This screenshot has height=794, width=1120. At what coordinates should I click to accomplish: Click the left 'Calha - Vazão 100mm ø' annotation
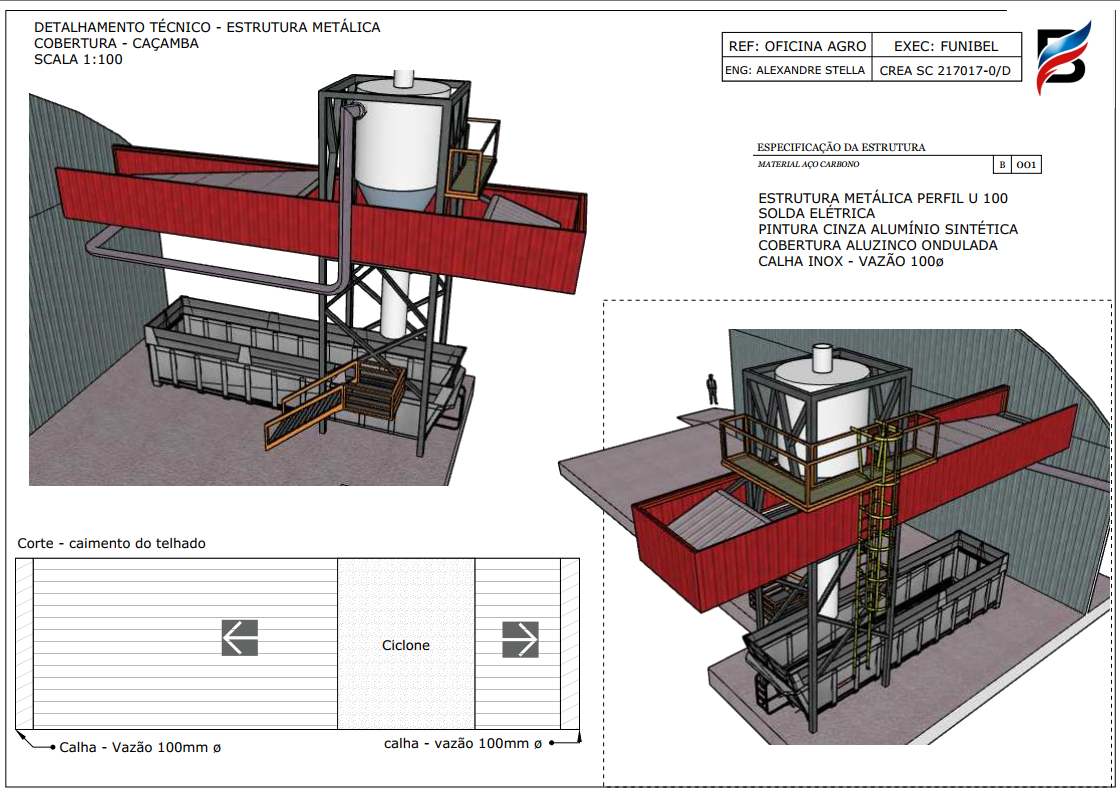(x=140, y=747)
